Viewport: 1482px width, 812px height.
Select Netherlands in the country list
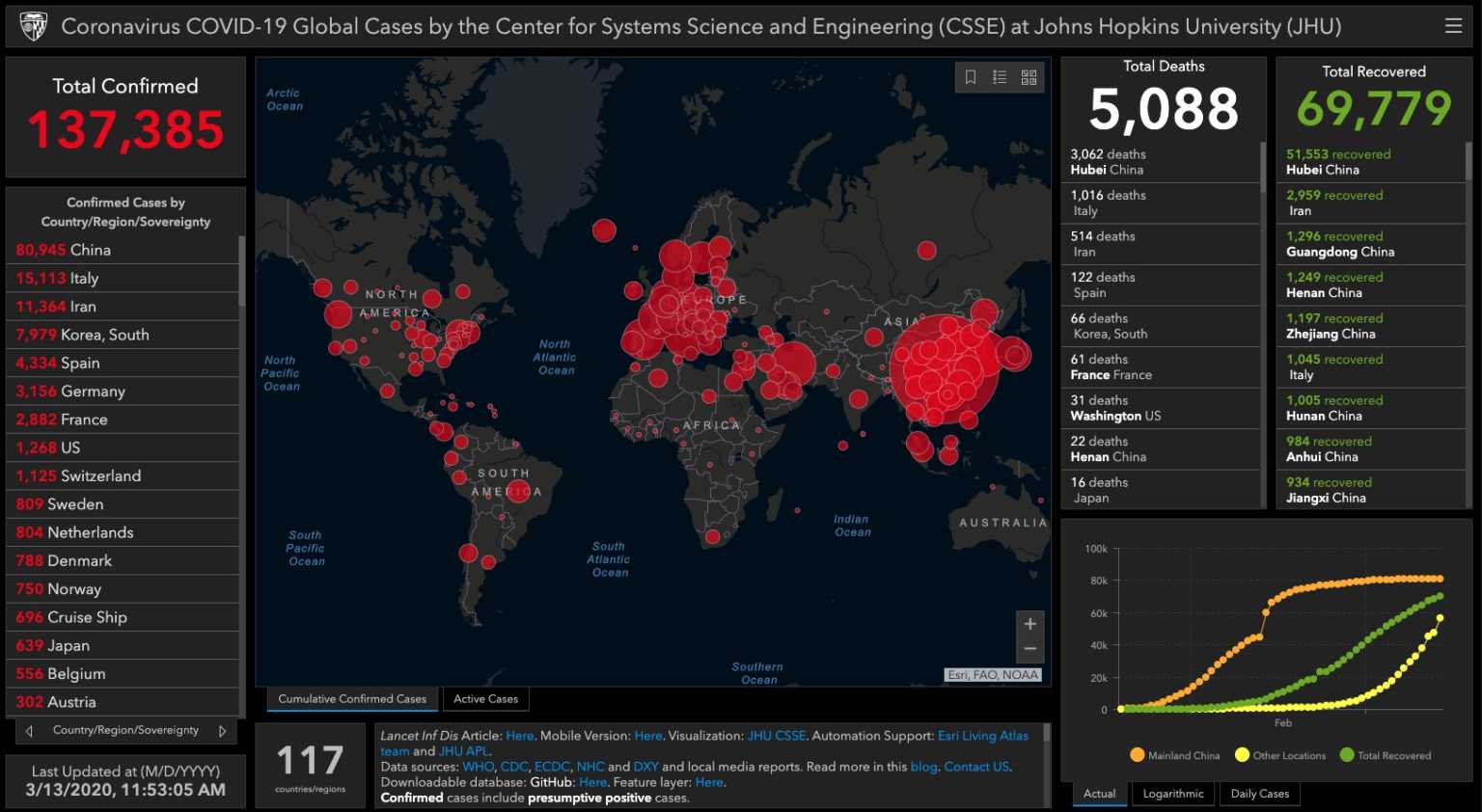[x=123, y=532]
